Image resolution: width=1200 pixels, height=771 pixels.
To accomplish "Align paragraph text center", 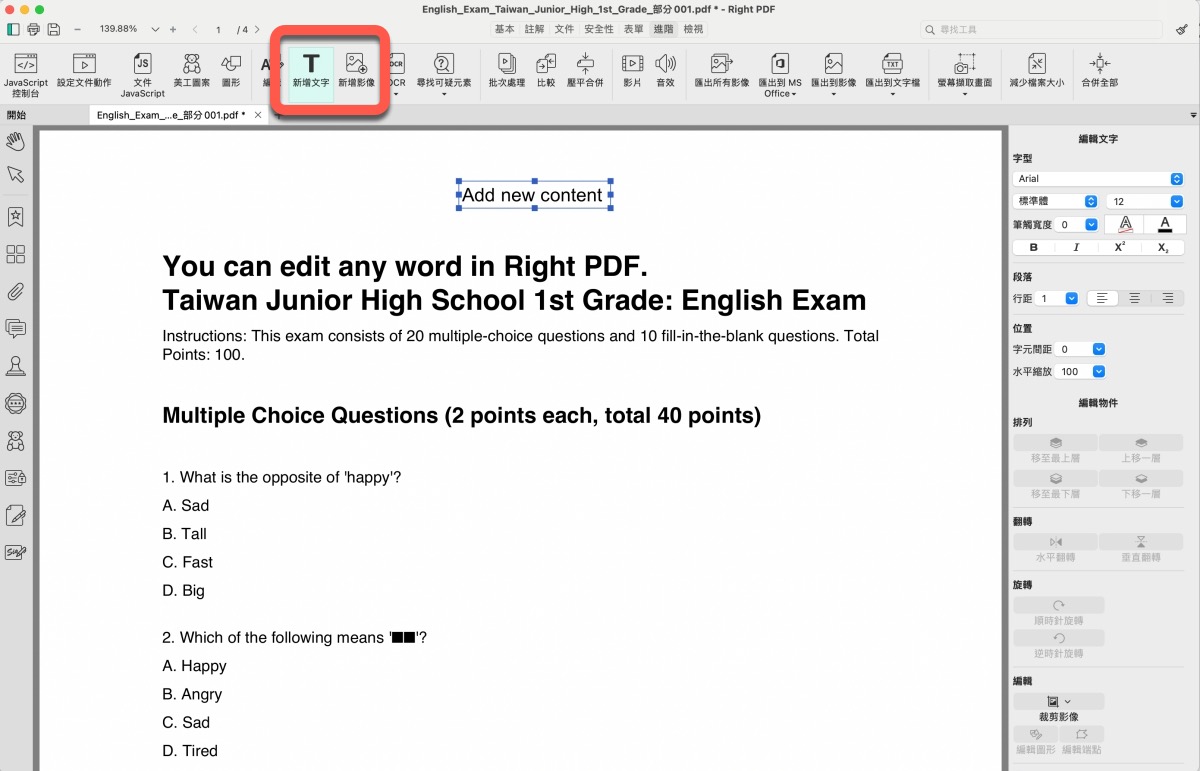I will [1135, 298].
